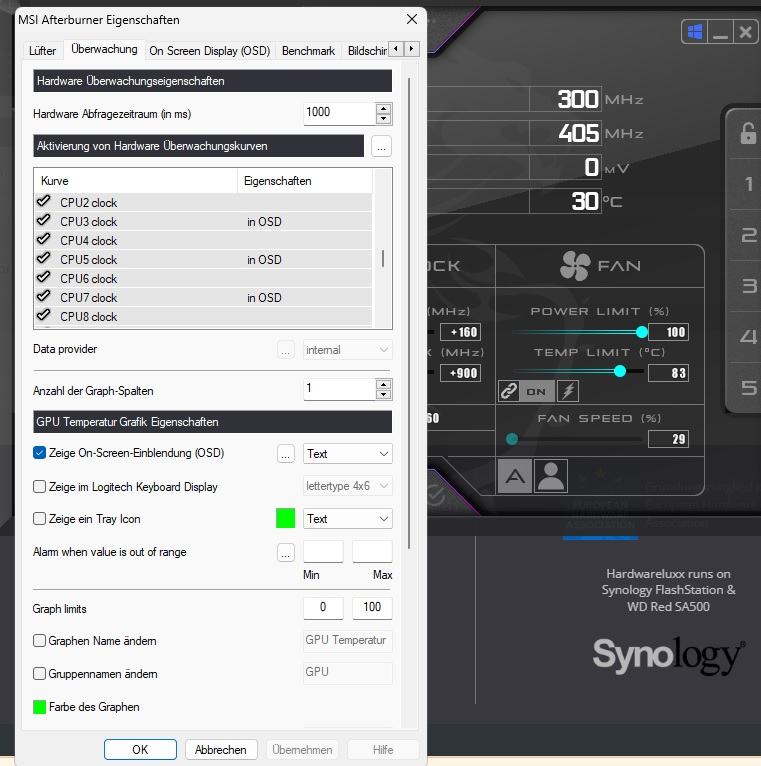Select the FAN tab in Afterburner
This screenshot has width=761, height=766.
click(x=600, y=266)
